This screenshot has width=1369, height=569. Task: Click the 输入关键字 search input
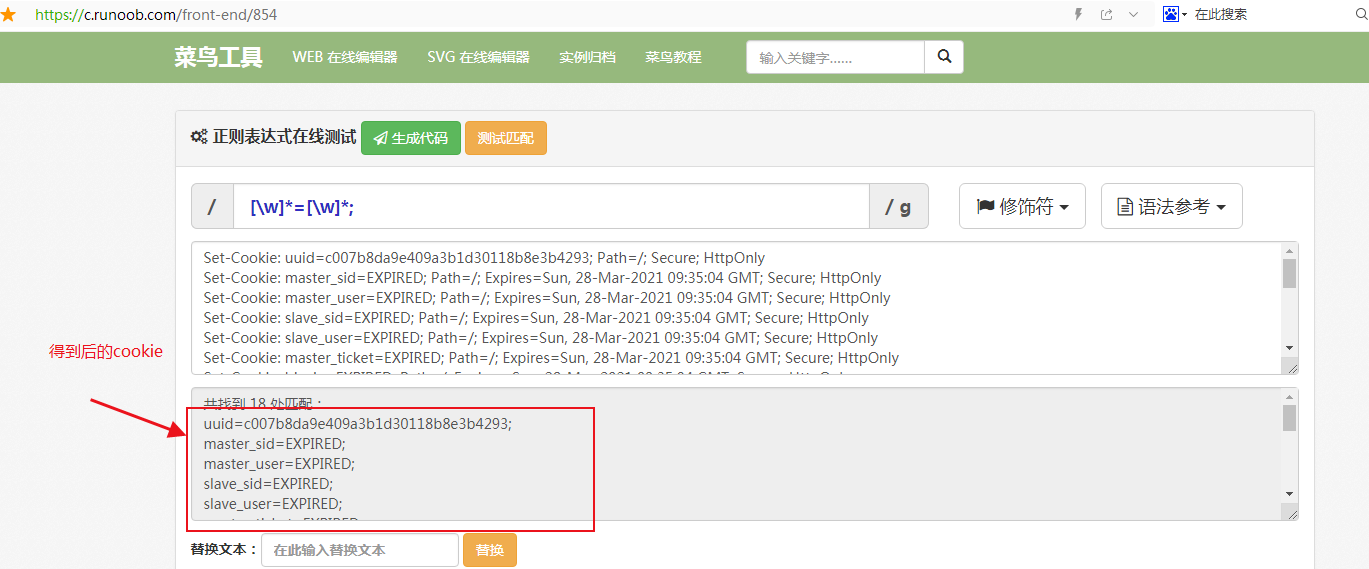835,58
